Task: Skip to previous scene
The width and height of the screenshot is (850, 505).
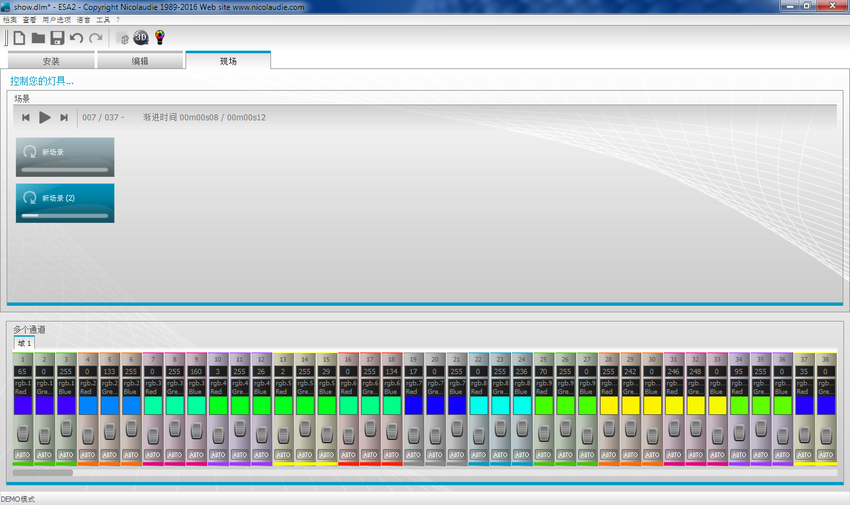Action: [x=25, y=118]
